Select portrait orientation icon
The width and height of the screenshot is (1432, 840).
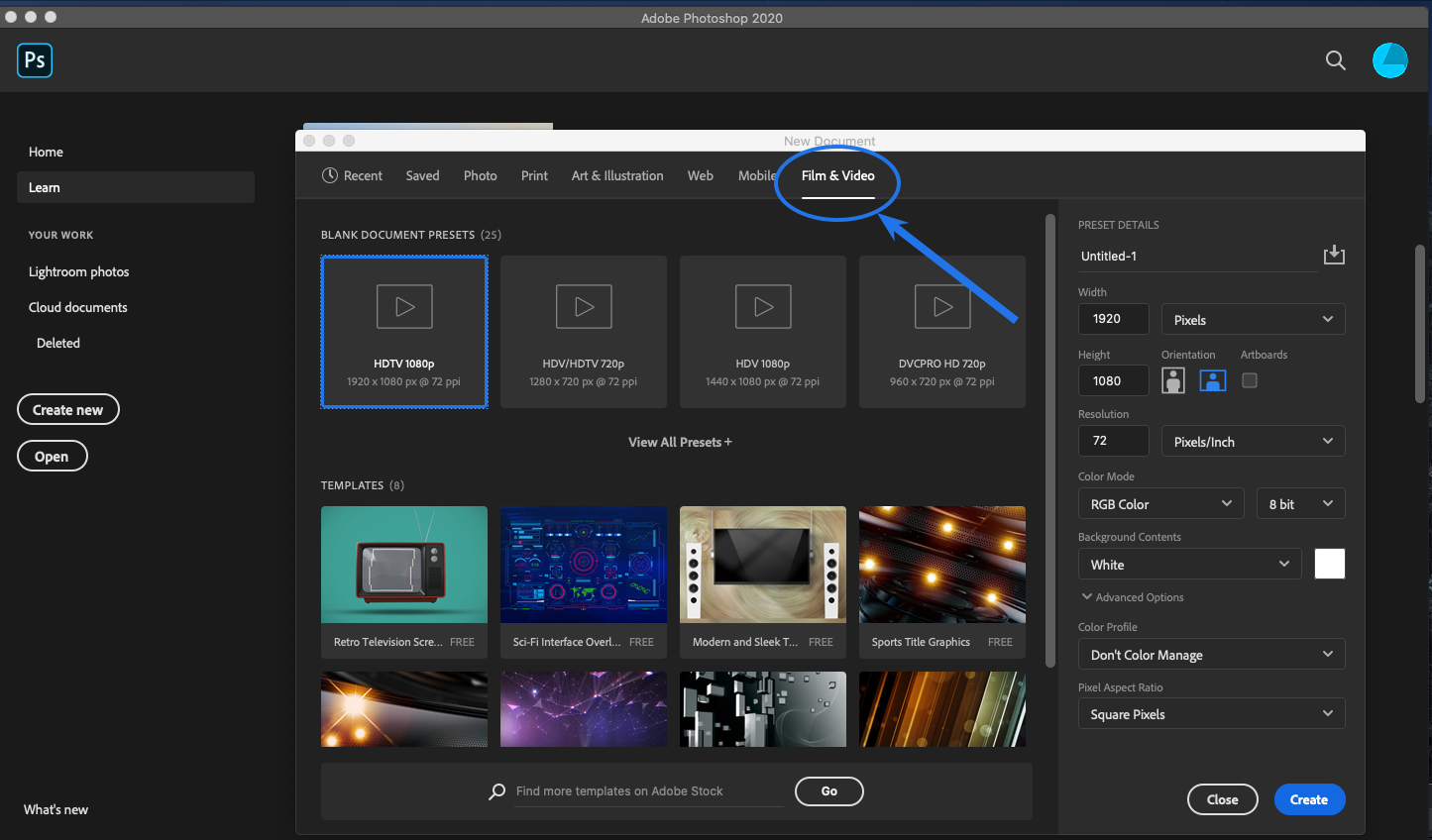pos(1173,380)
